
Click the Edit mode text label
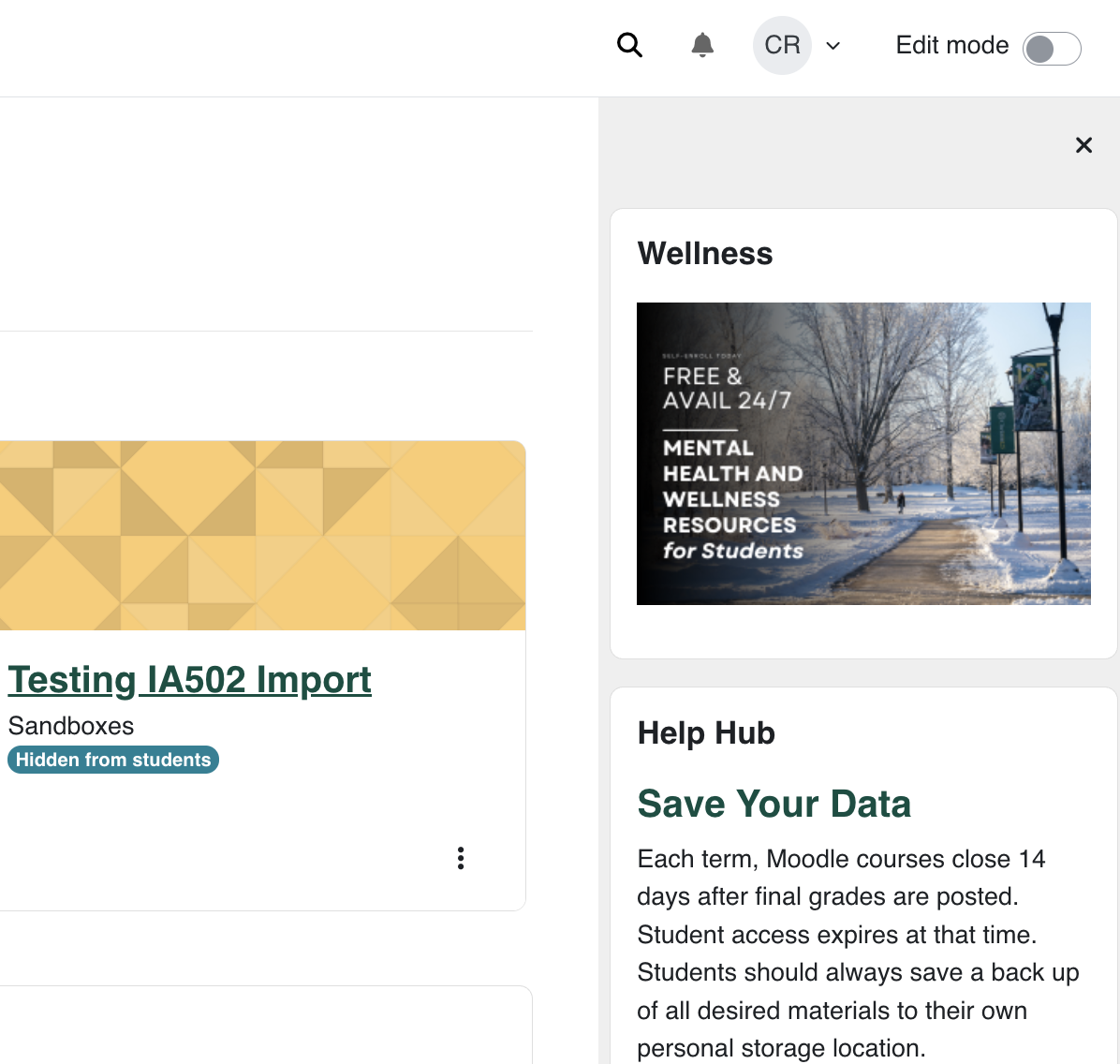pos(951,45)
